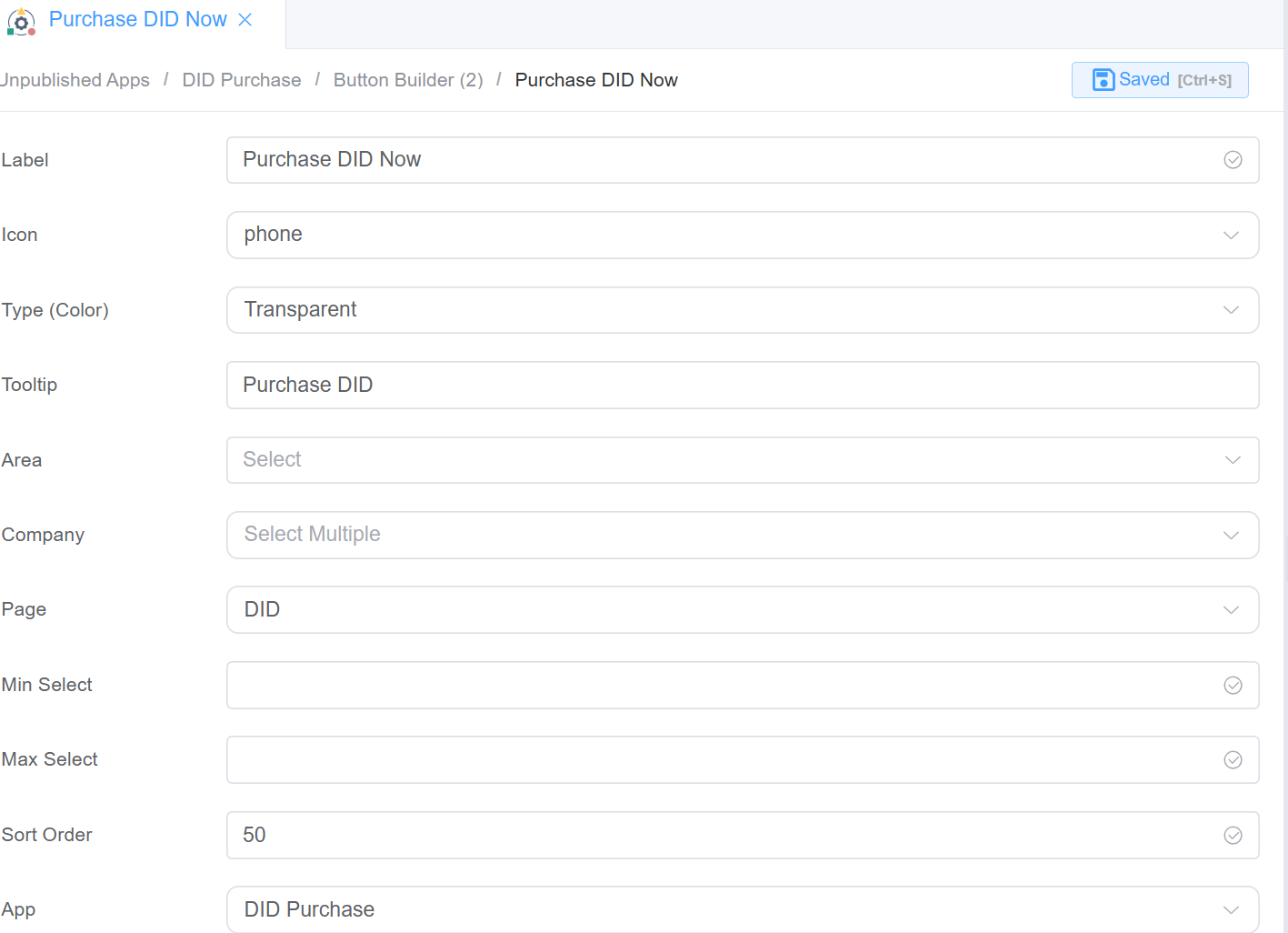Navigate to DID Purchase breadcrumb
Image resolution: width=1288 pixels, height=933 pixels.
click(x=241, y=80)
